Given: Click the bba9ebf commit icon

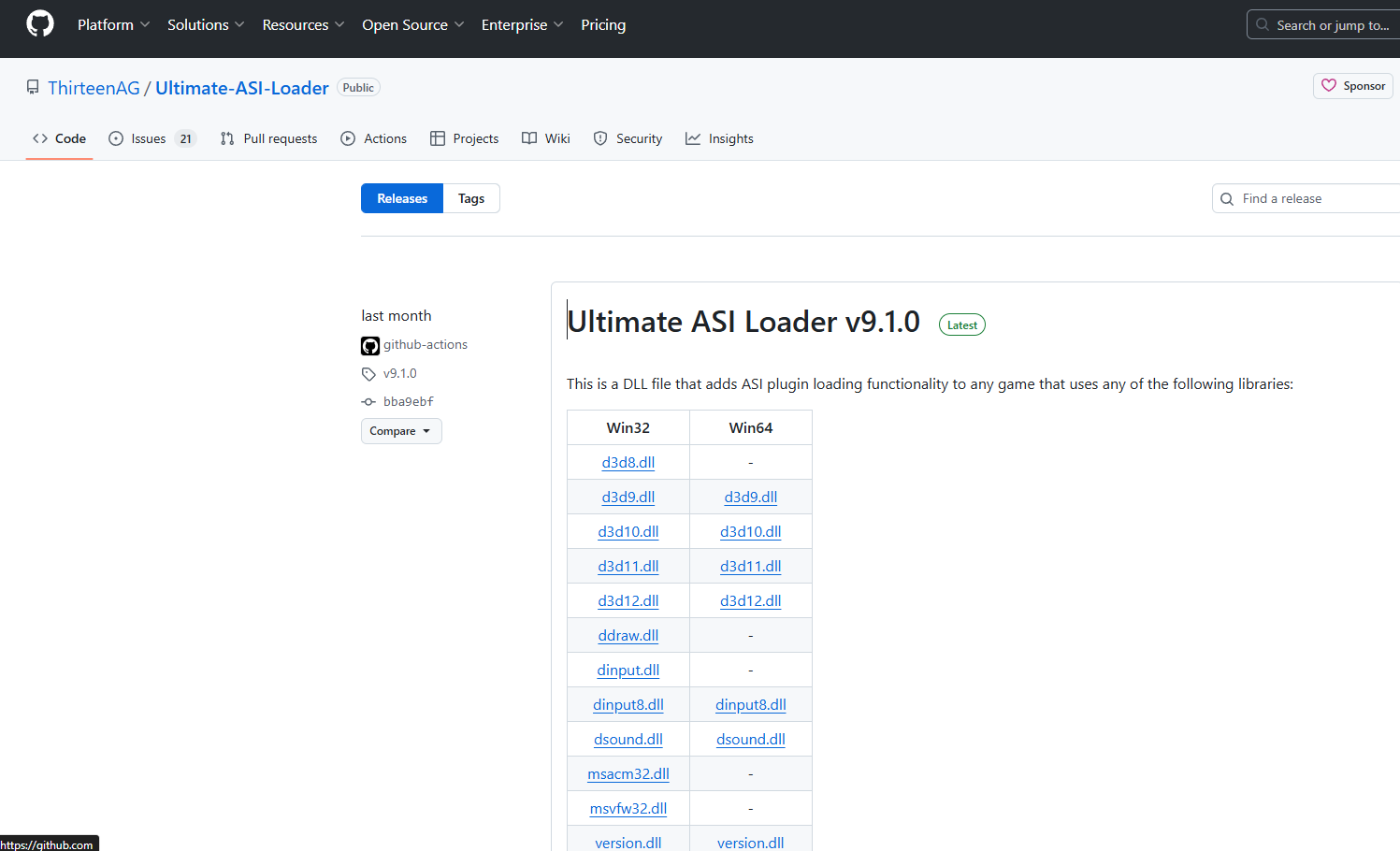Looking at the screenshot, I should tap(368, 402).
